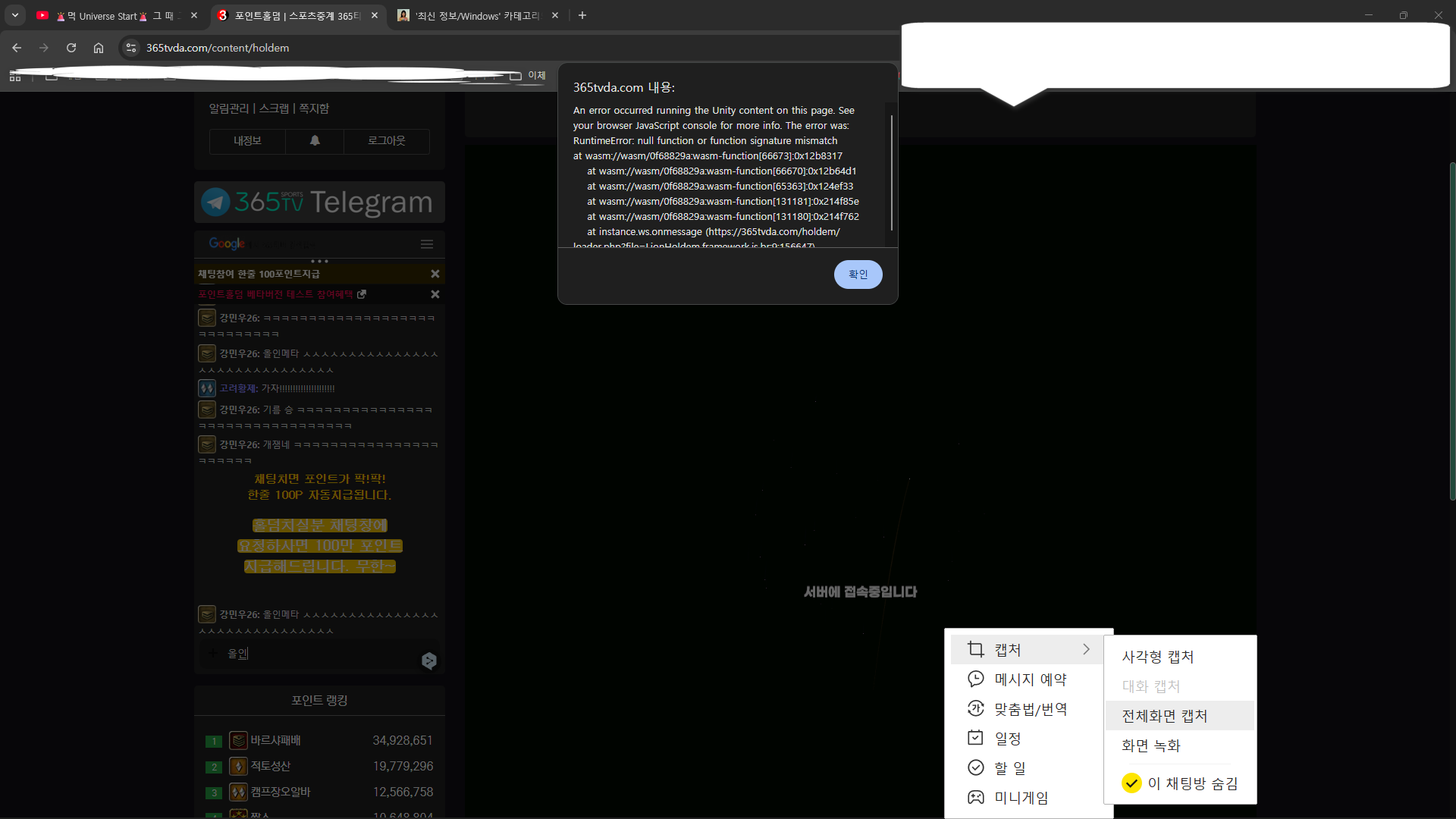Image resolution: width=1456 pixels, height=819 pixels.
Task: Open the tab search dropdown arrow
Action: point(14,15)
